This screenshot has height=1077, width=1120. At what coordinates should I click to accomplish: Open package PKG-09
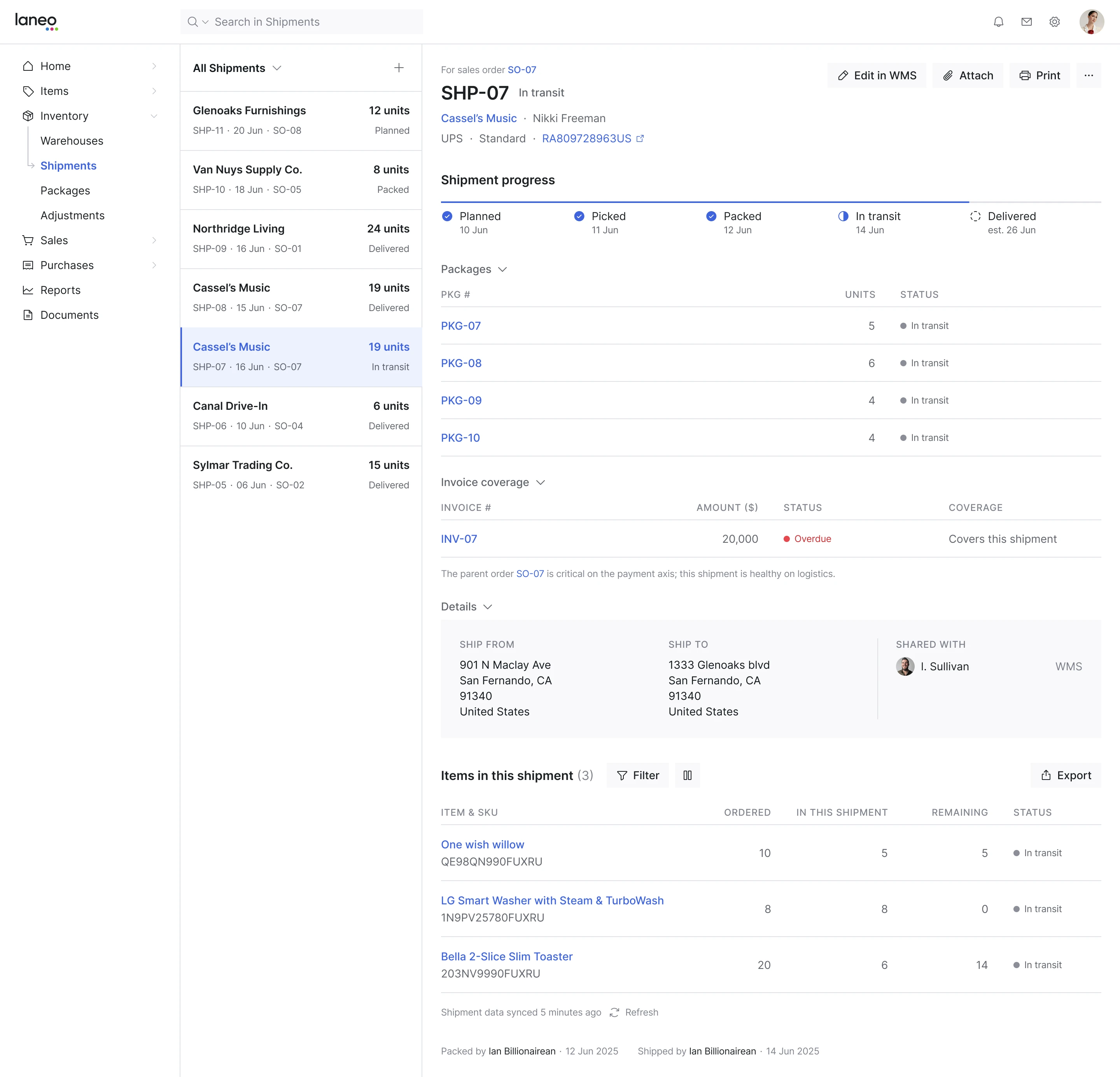click(461, 400)
